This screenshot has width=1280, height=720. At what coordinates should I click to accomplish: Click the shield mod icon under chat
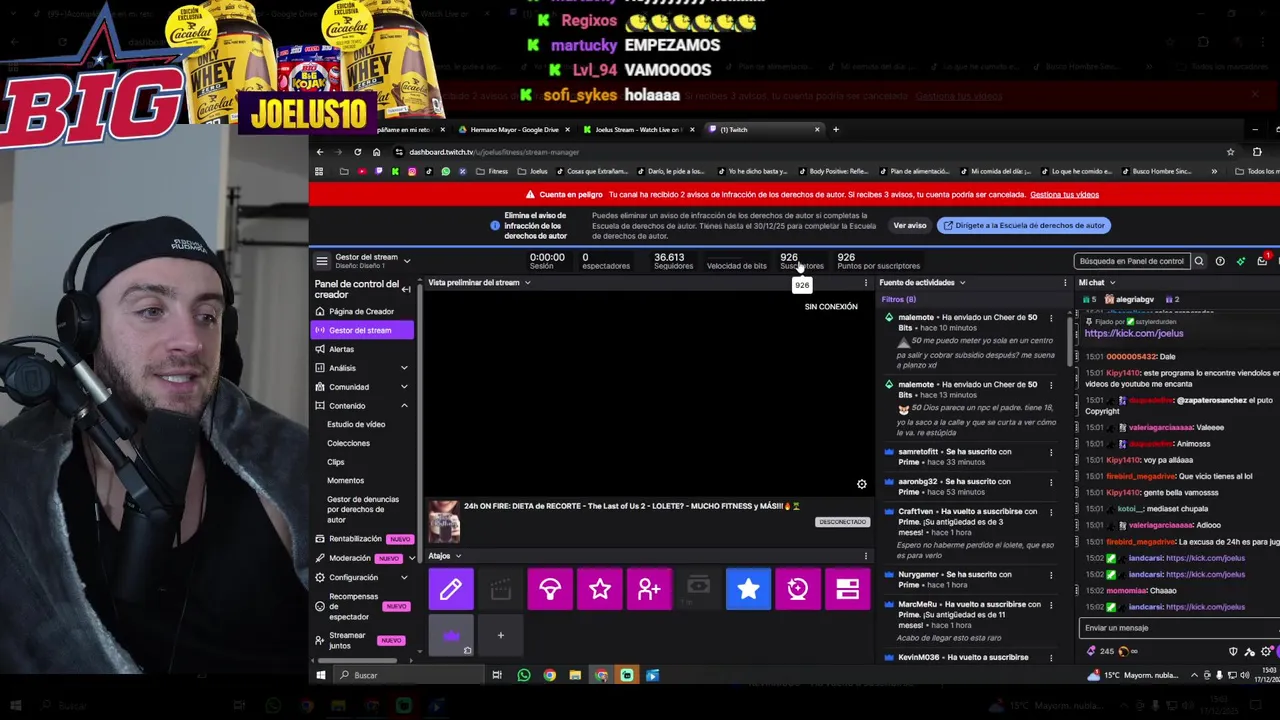1233,651
